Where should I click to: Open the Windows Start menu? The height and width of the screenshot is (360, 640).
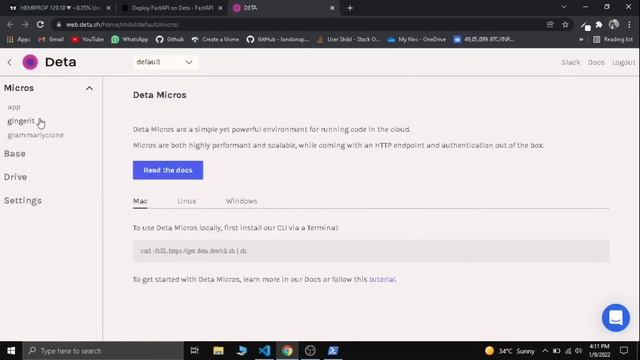(x=11, y=351)
